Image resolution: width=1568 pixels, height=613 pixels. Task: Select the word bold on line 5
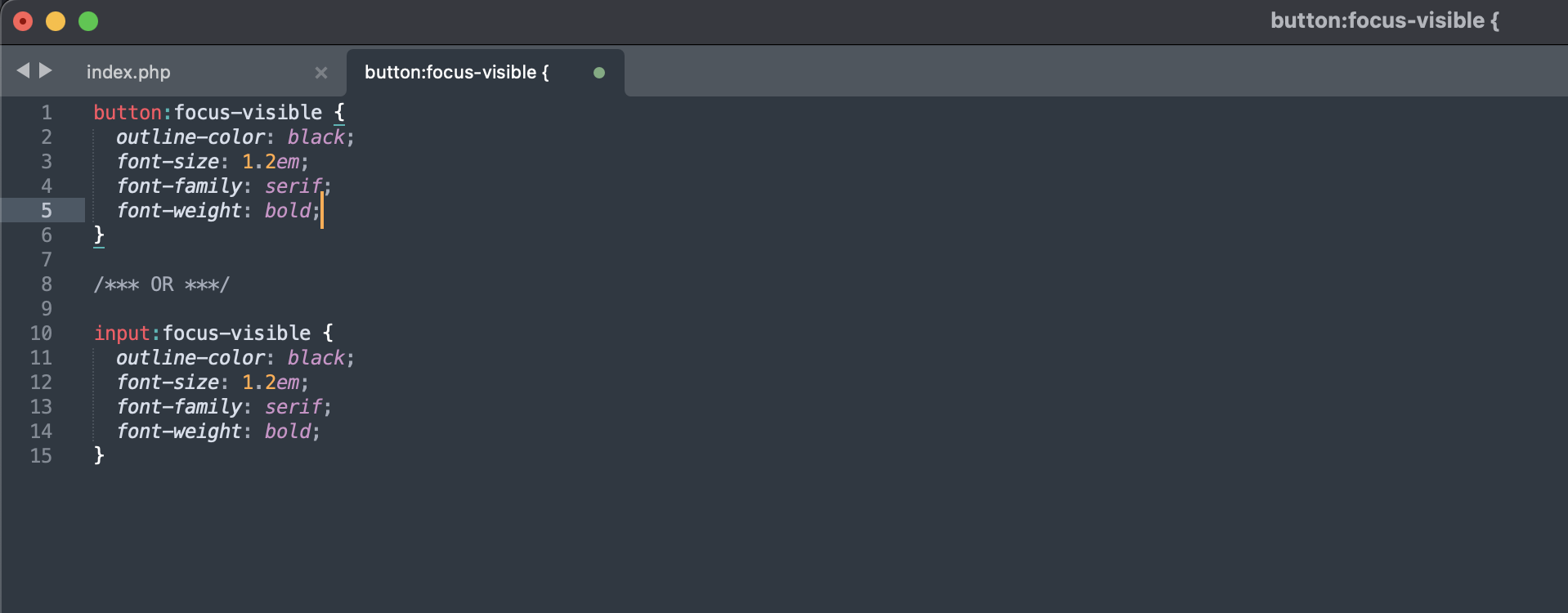[x=287, y=211]
